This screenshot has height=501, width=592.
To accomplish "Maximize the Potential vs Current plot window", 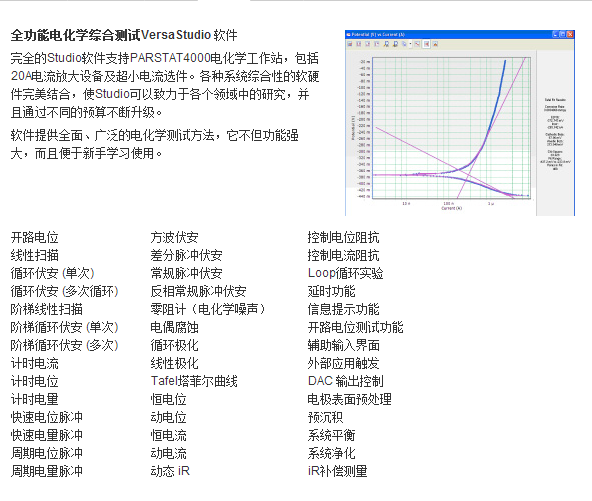I will tap(563, 34).
